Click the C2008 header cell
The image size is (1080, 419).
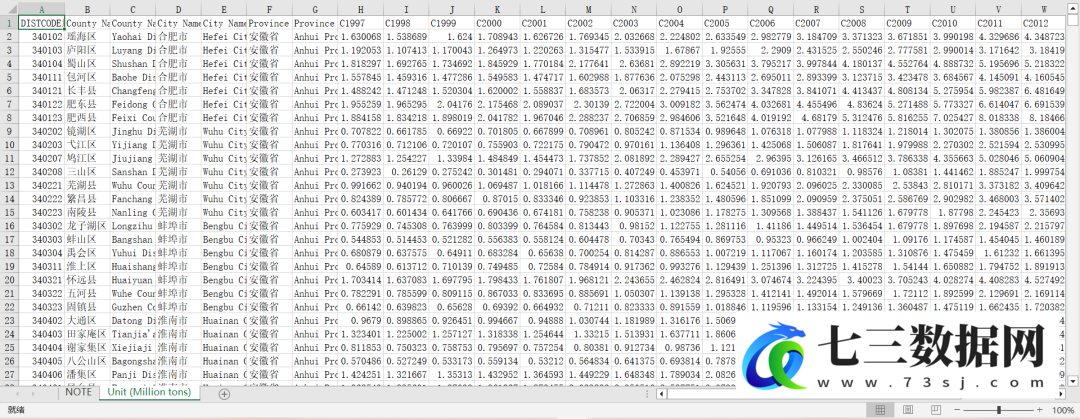point(862,23)
